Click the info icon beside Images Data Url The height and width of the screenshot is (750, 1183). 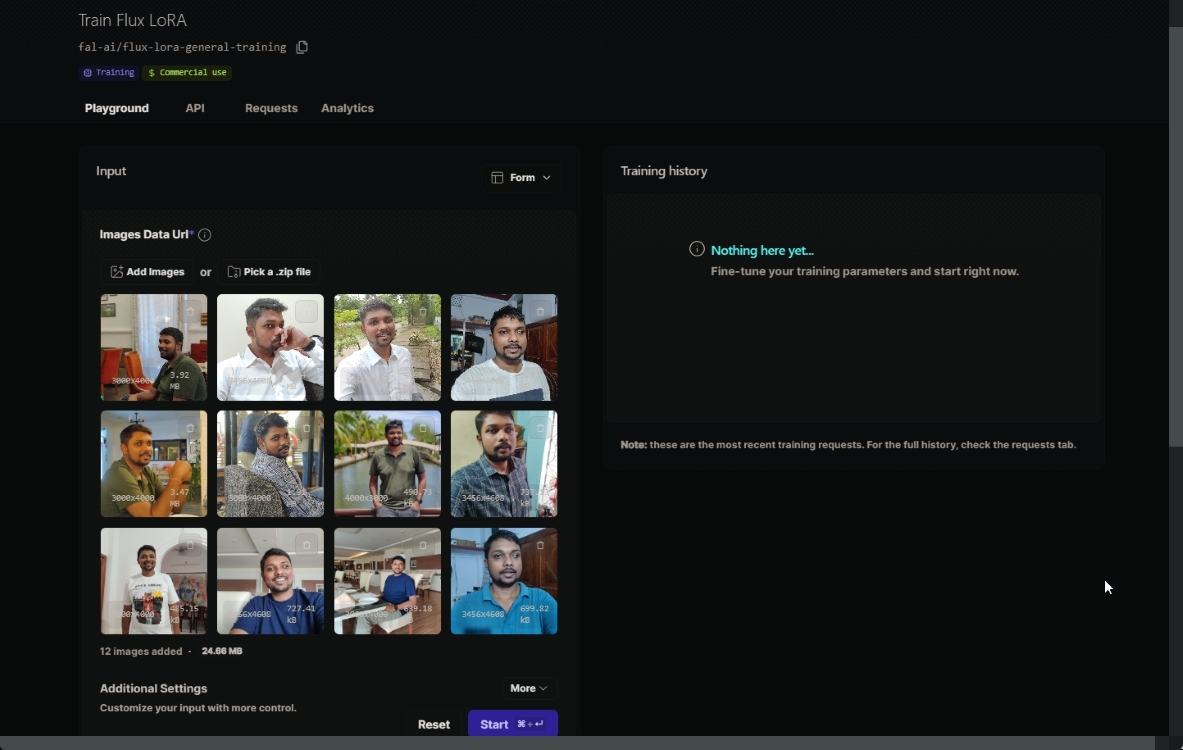pos(204,235)
